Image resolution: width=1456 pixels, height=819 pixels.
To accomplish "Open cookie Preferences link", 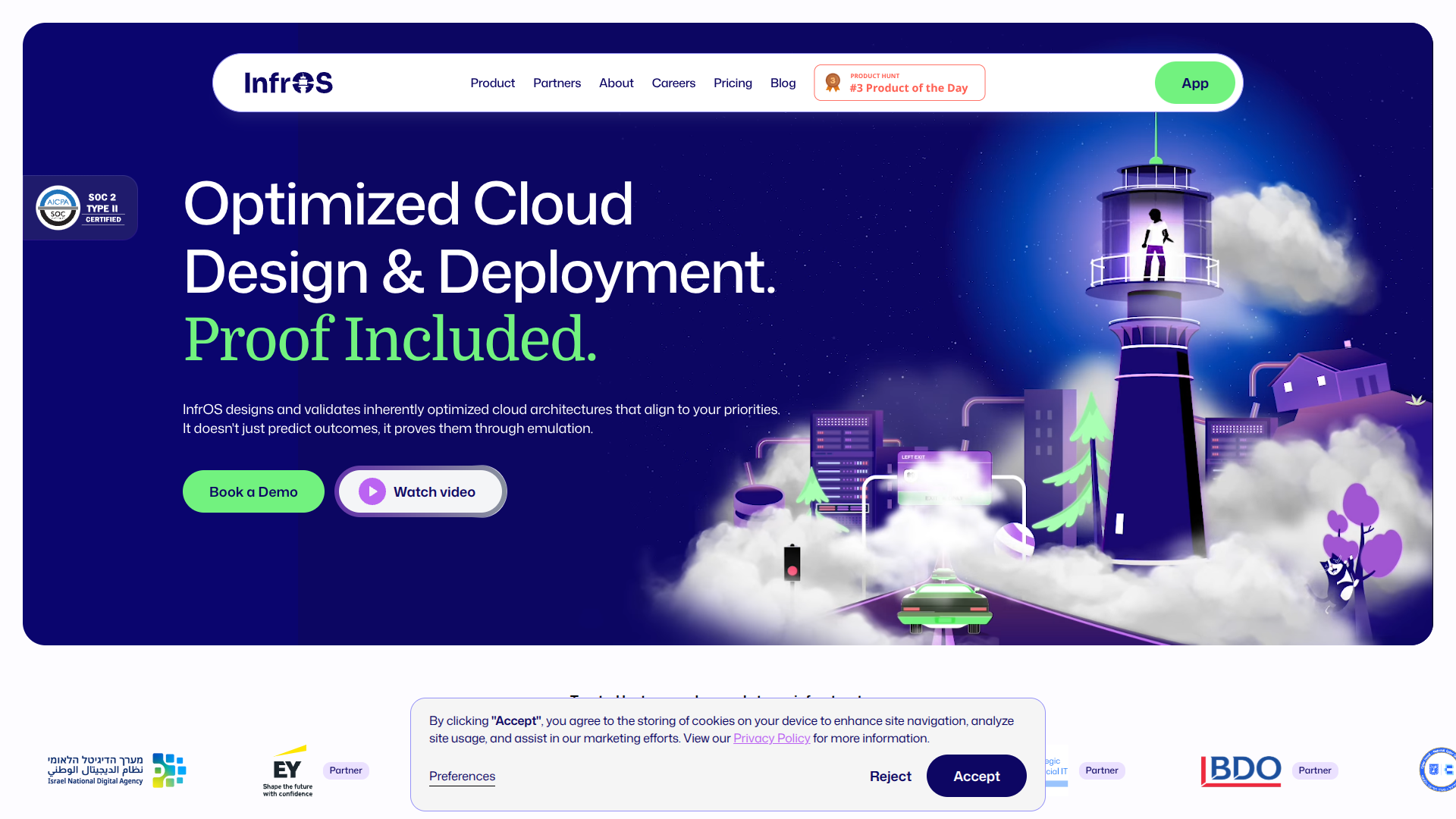I will (462, 776).
